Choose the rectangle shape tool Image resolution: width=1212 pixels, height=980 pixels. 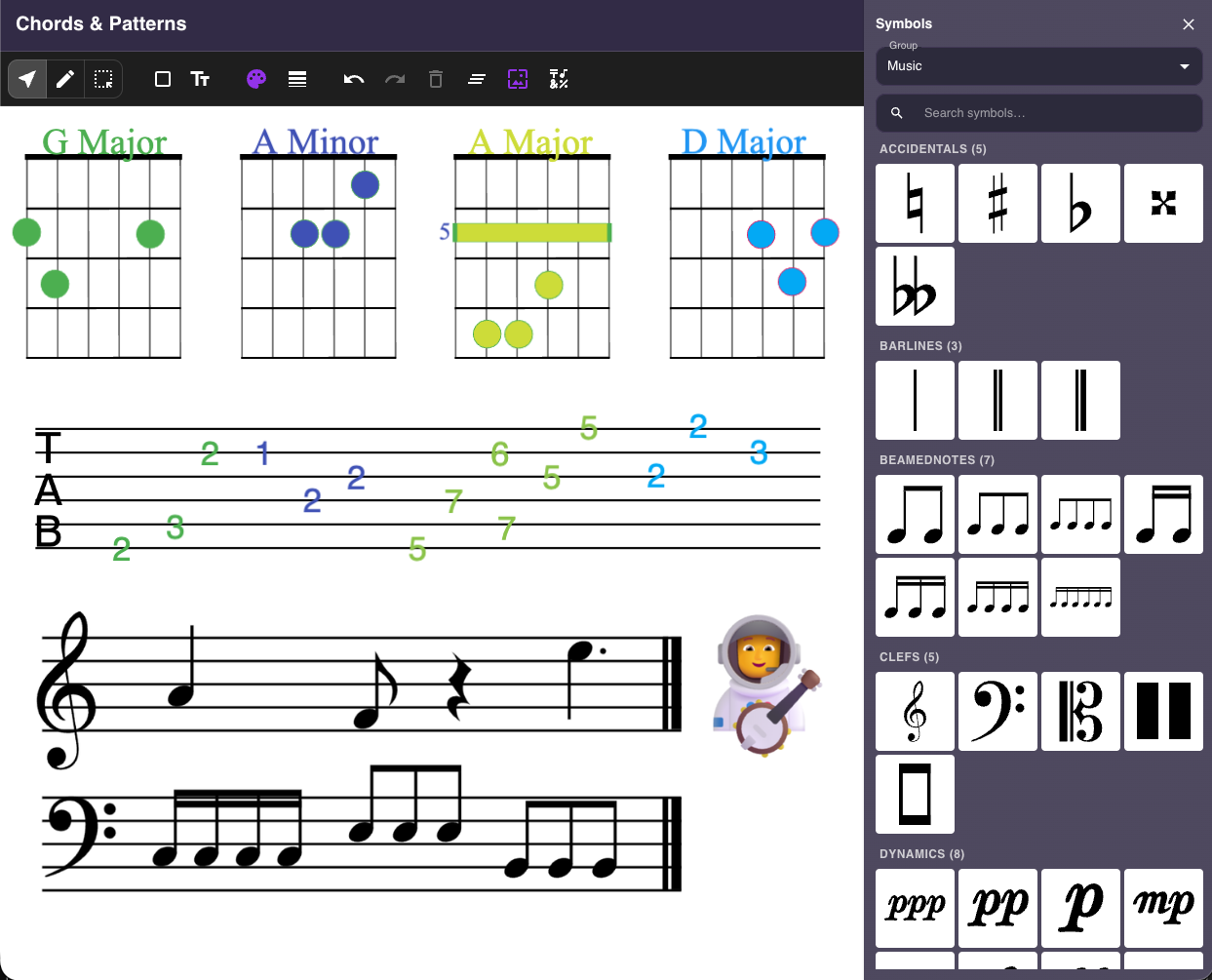163,79
